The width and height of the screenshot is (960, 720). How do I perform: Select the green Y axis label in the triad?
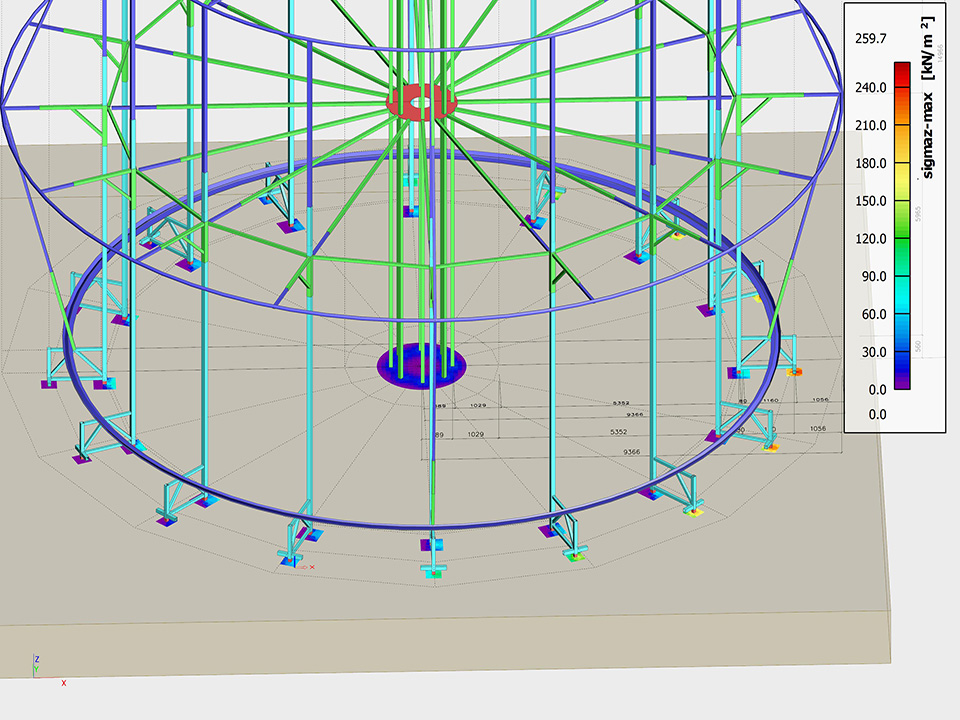pos(37,670)
